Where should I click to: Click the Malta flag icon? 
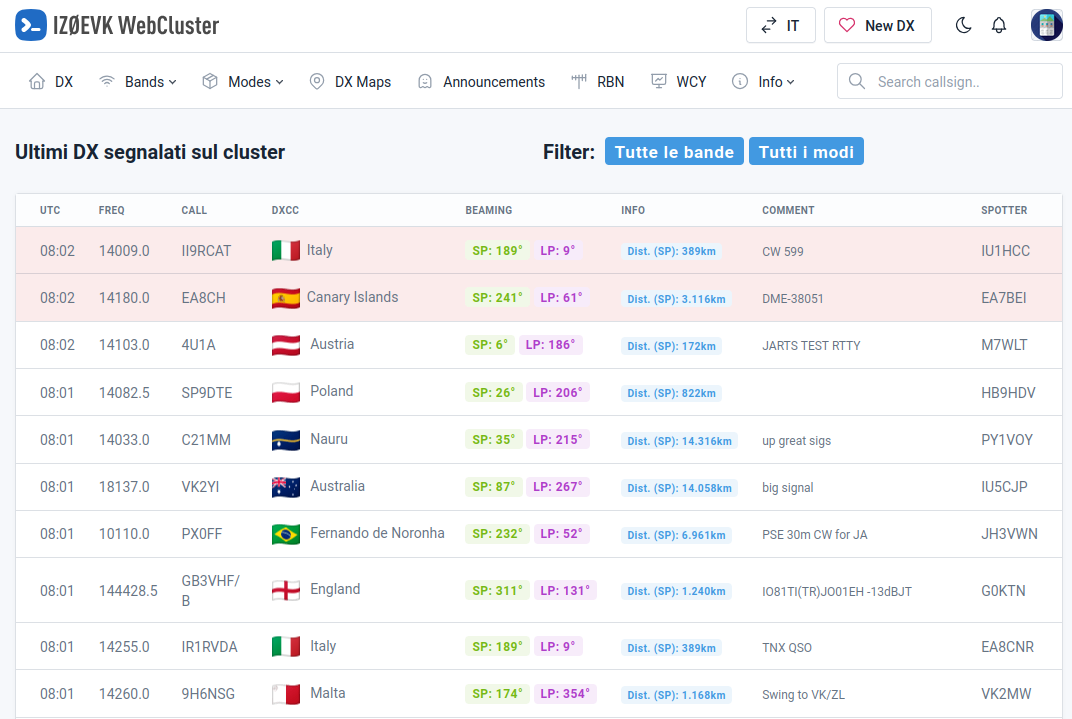point(286,694)
